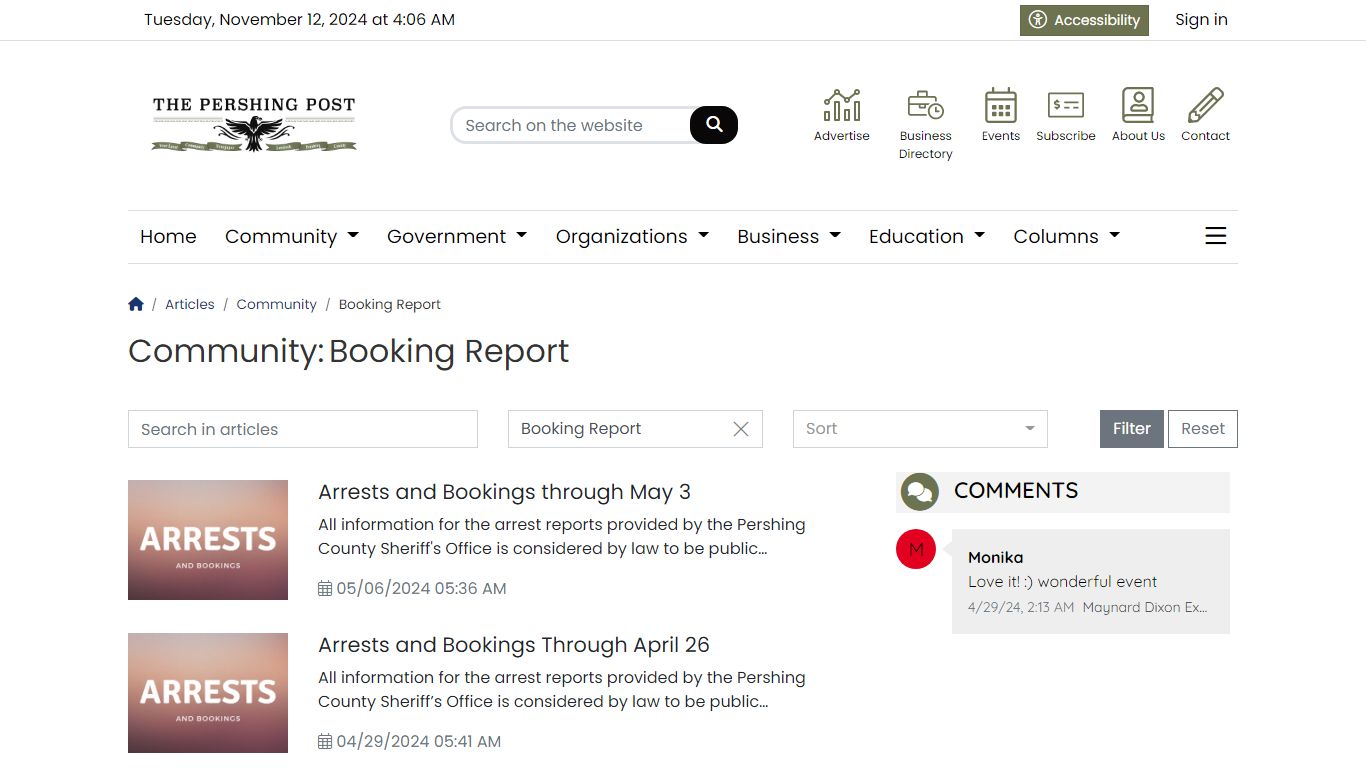Click calendar icon beside 04/29/2024 date

pyautogui.click(x=325, y=741)
